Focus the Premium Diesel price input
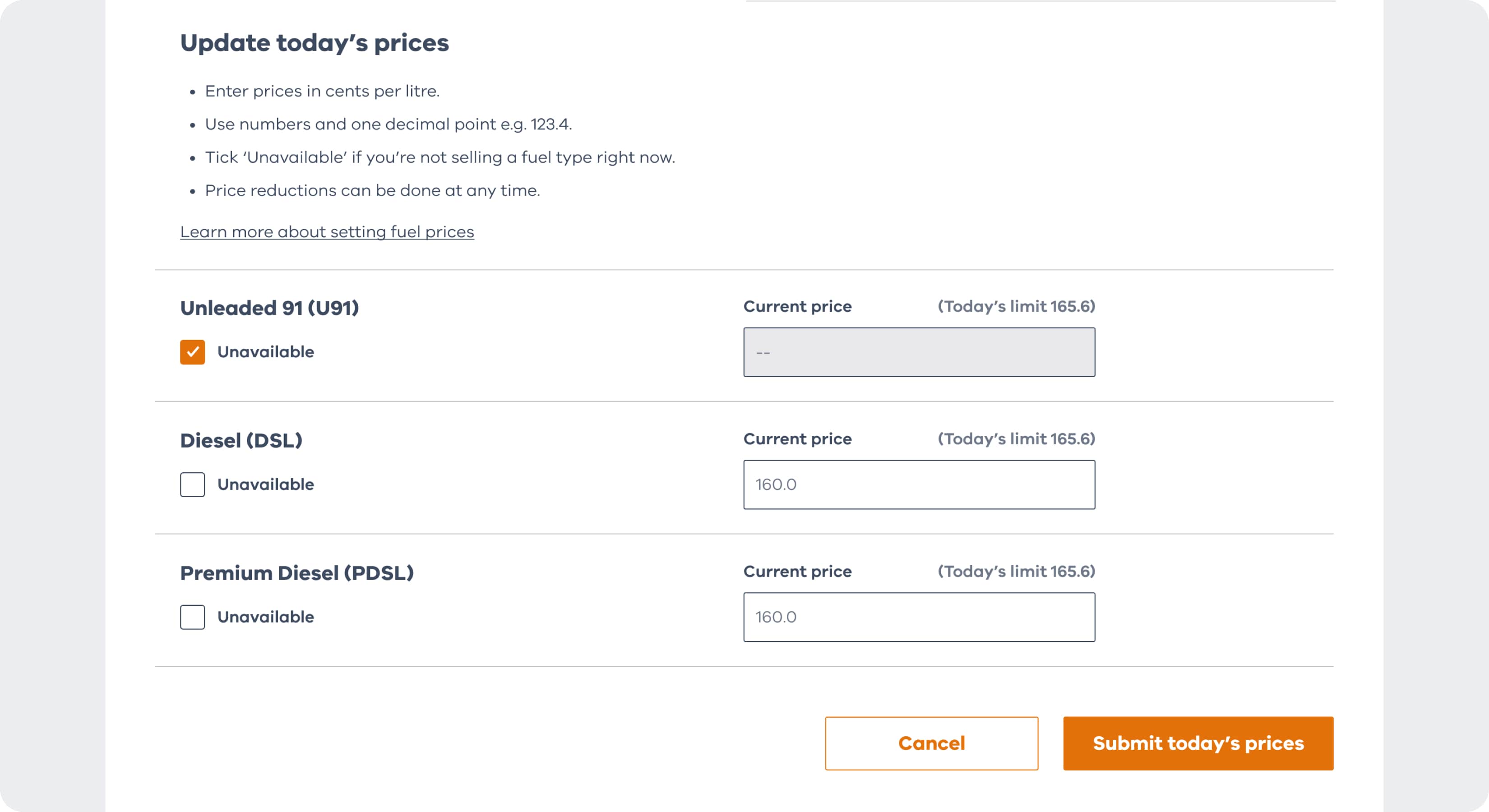The height and width of the screenshot is (812, 1489). click(919, 617)
